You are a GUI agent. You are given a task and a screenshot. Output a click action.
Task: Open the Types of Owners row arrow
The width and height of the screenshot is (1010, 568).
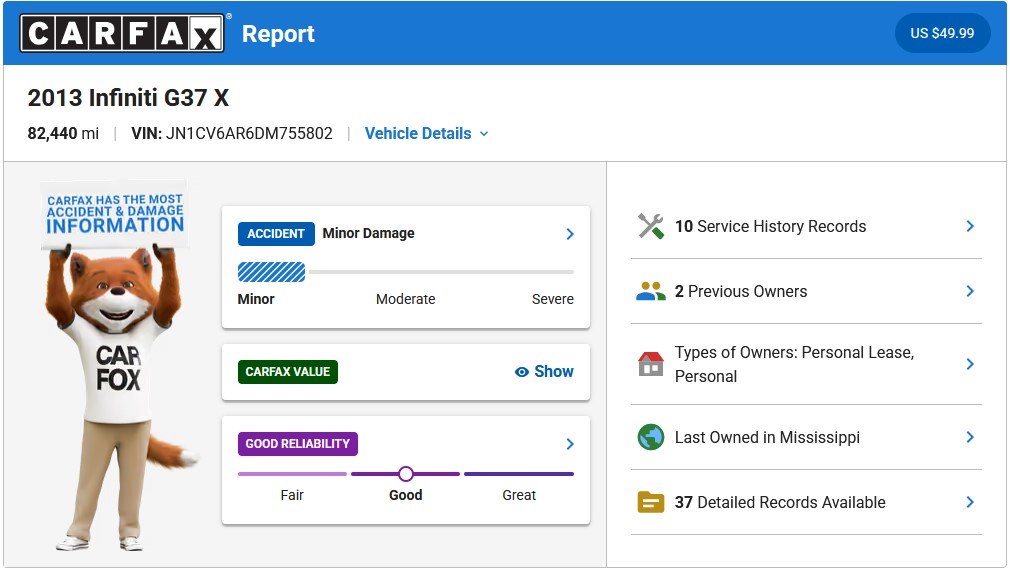pos(970,364)
